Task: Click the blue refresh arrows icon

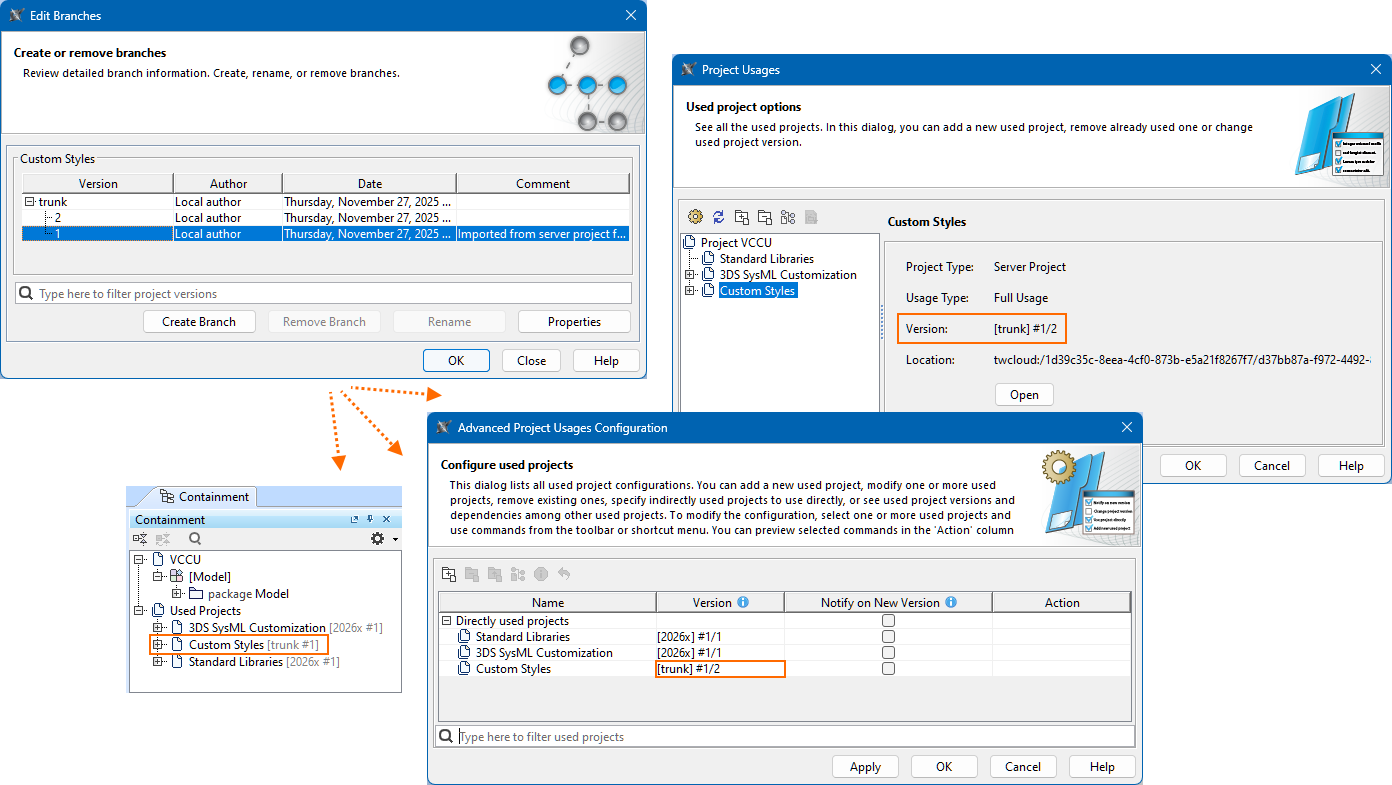Action: coord(718,217)
